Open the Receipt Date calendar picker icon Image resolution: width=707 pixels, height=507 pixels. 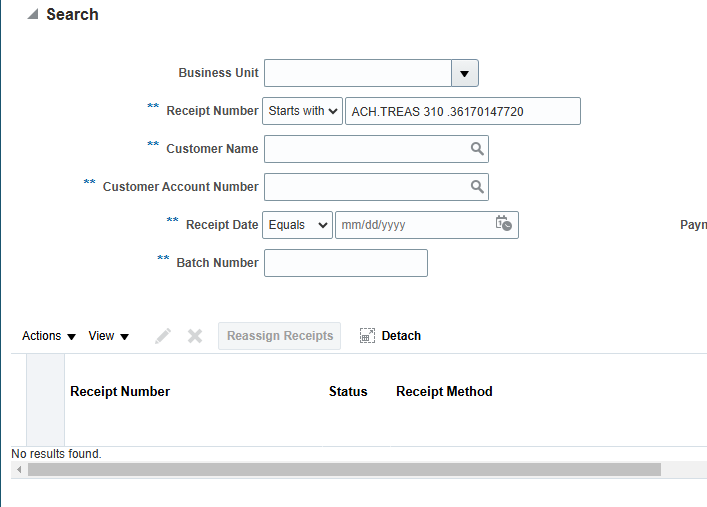pos(504,224)
